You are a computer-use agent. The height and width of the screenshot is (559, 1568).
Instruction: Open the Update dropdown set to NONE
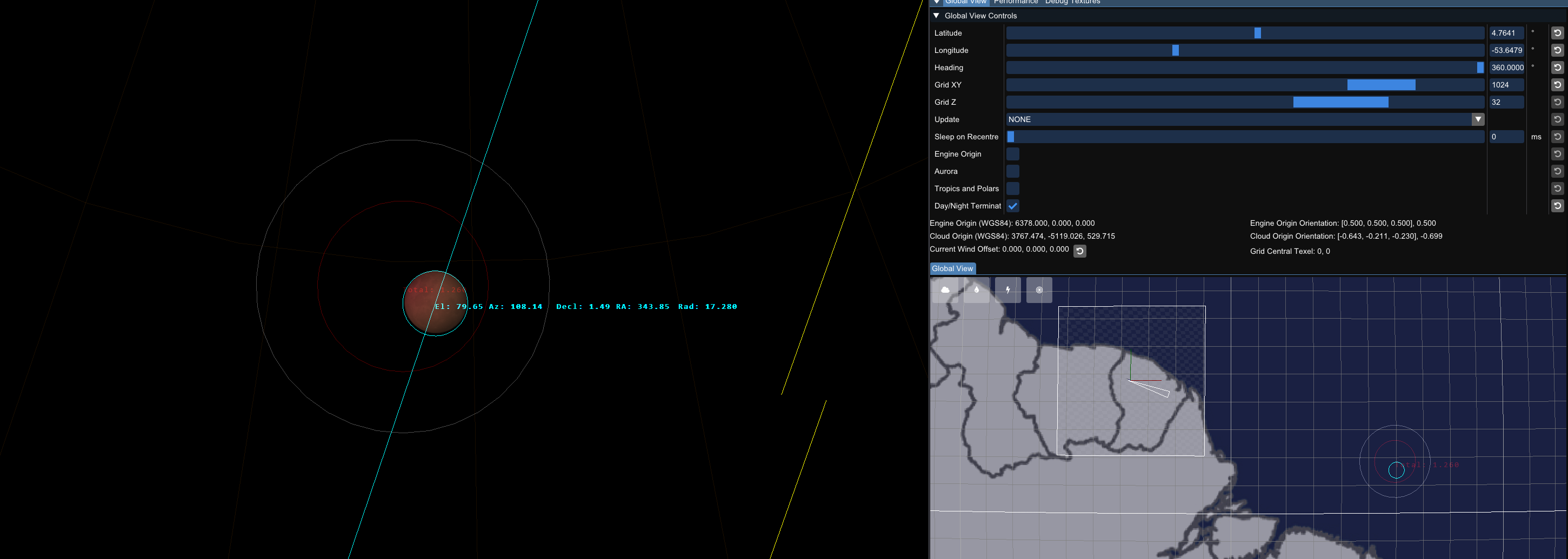pos(1245,119)
